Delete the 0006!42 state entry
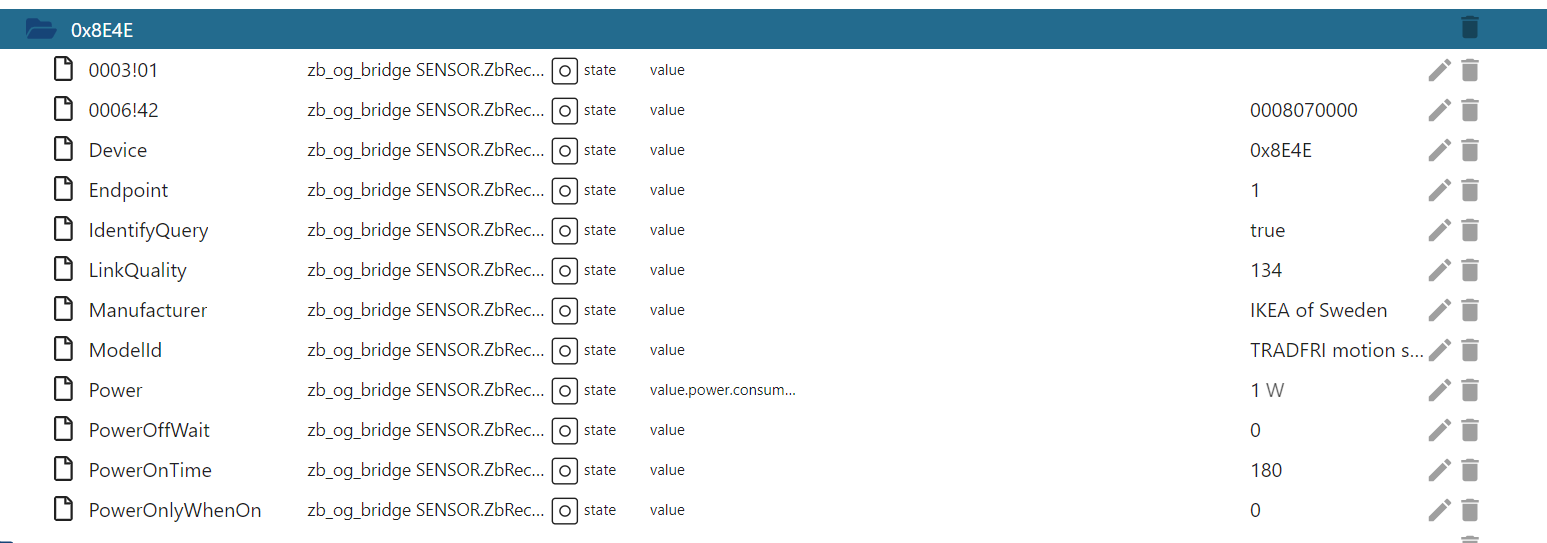The height and width of the screenshot is (543, 1547). click(1469, 110)
